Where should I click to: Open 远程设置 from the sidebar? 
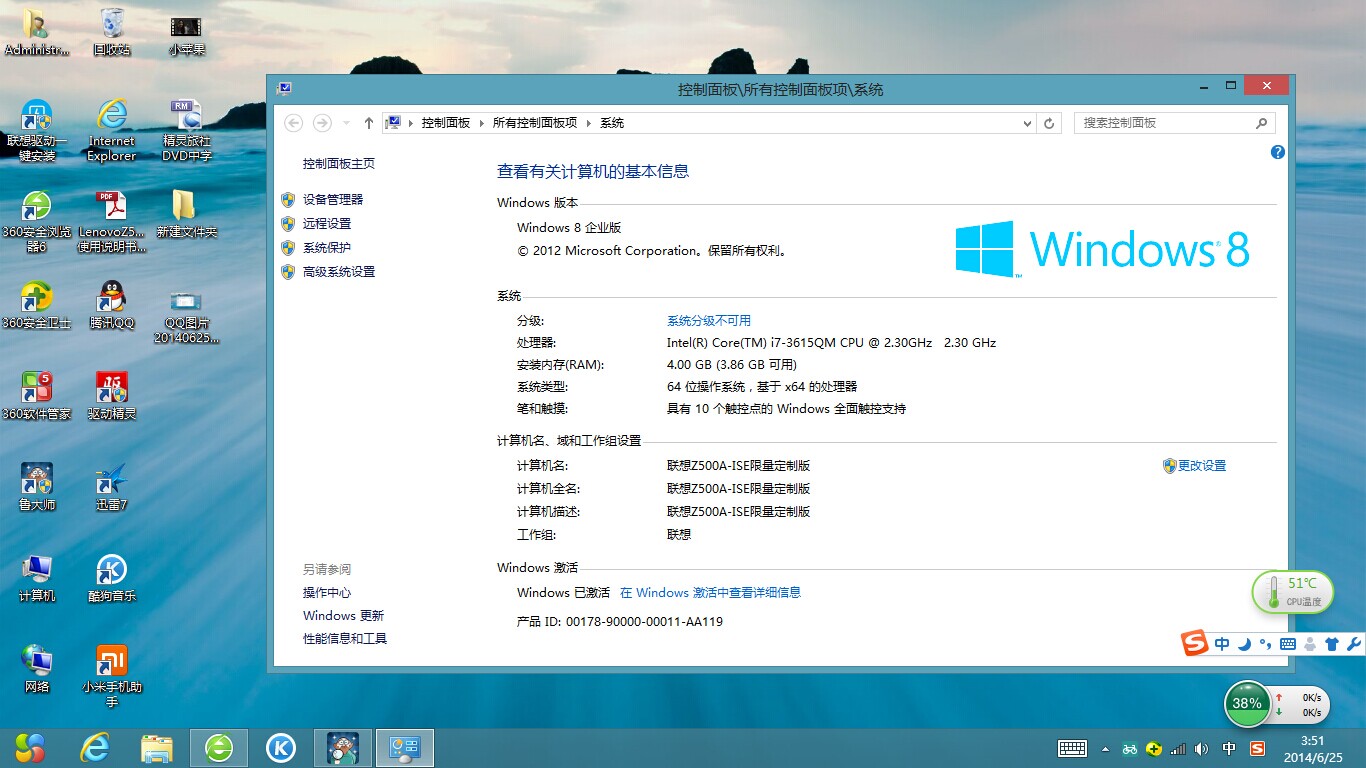[327, 223]
